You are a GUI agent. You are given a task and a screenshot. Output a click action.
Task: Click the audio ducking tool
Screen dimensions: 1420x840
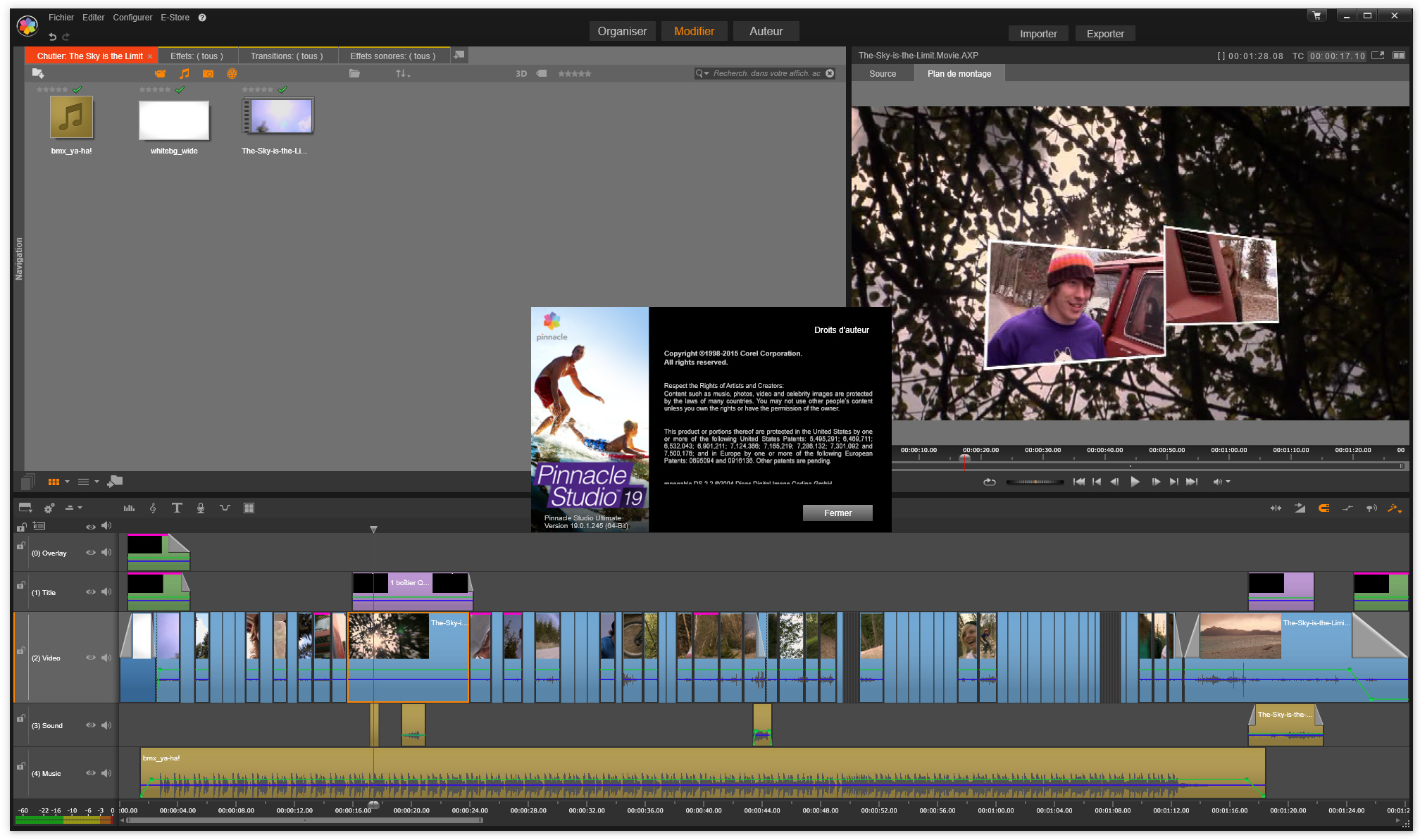point(225,508)
